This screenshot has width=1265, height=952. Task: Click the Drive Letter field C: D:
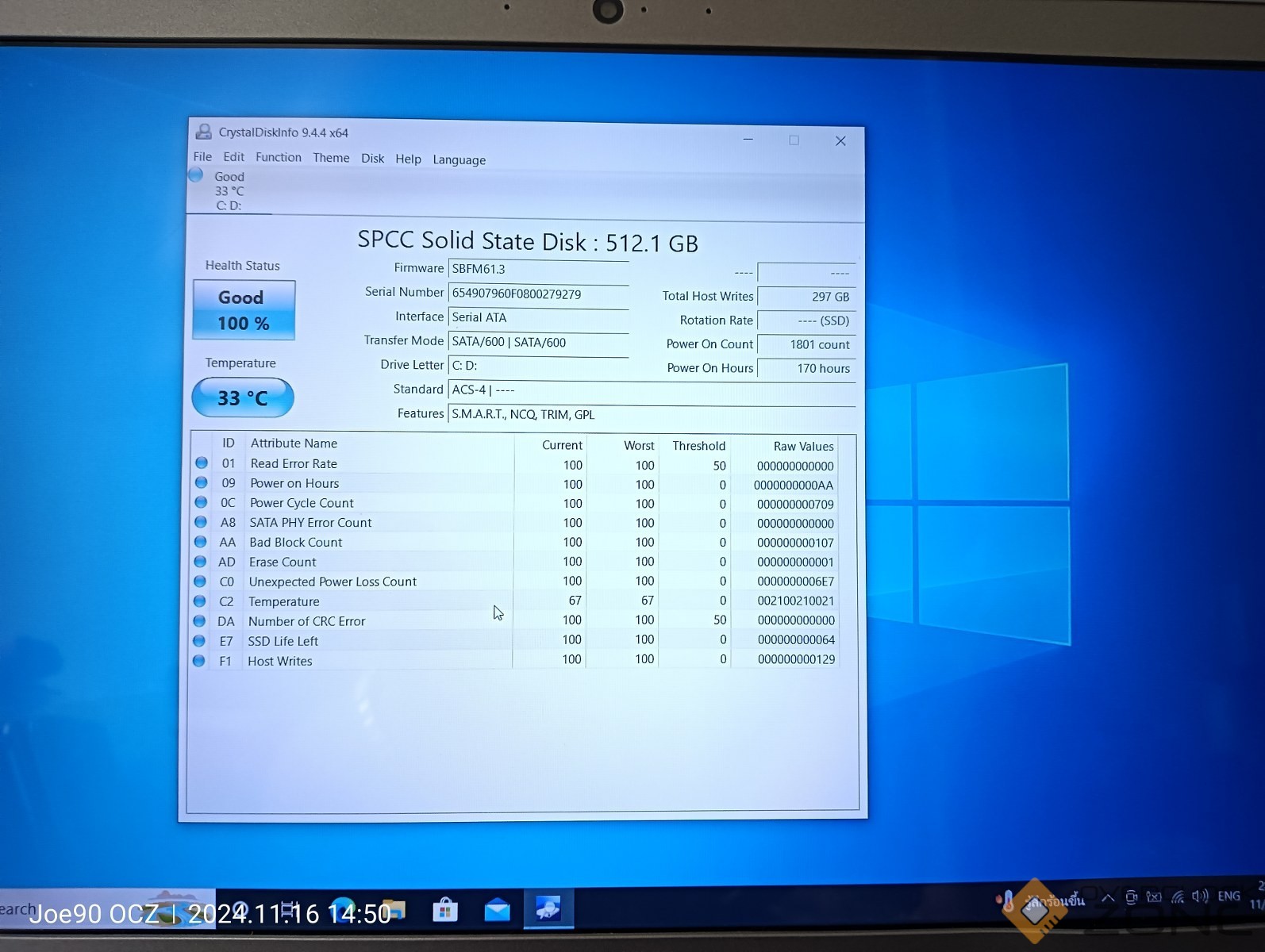[539, 366]
